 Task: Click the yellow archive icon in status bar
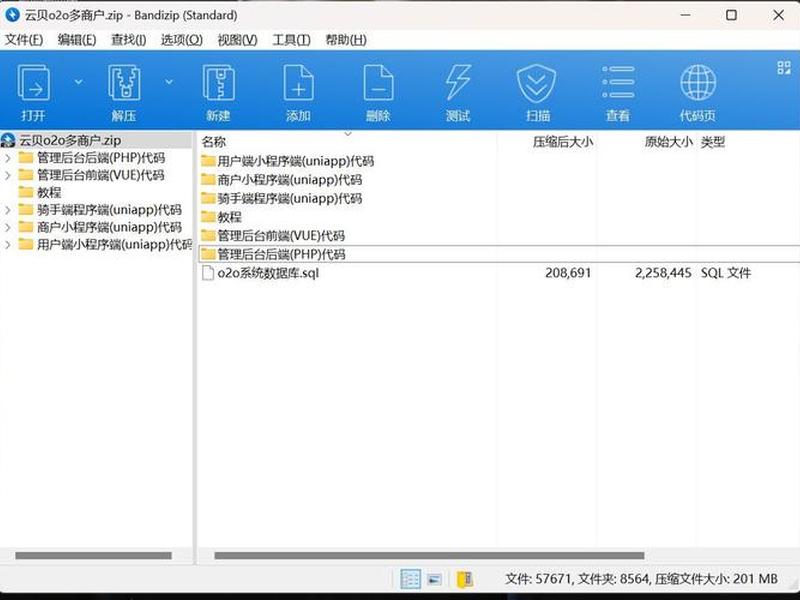coord(464,579)
